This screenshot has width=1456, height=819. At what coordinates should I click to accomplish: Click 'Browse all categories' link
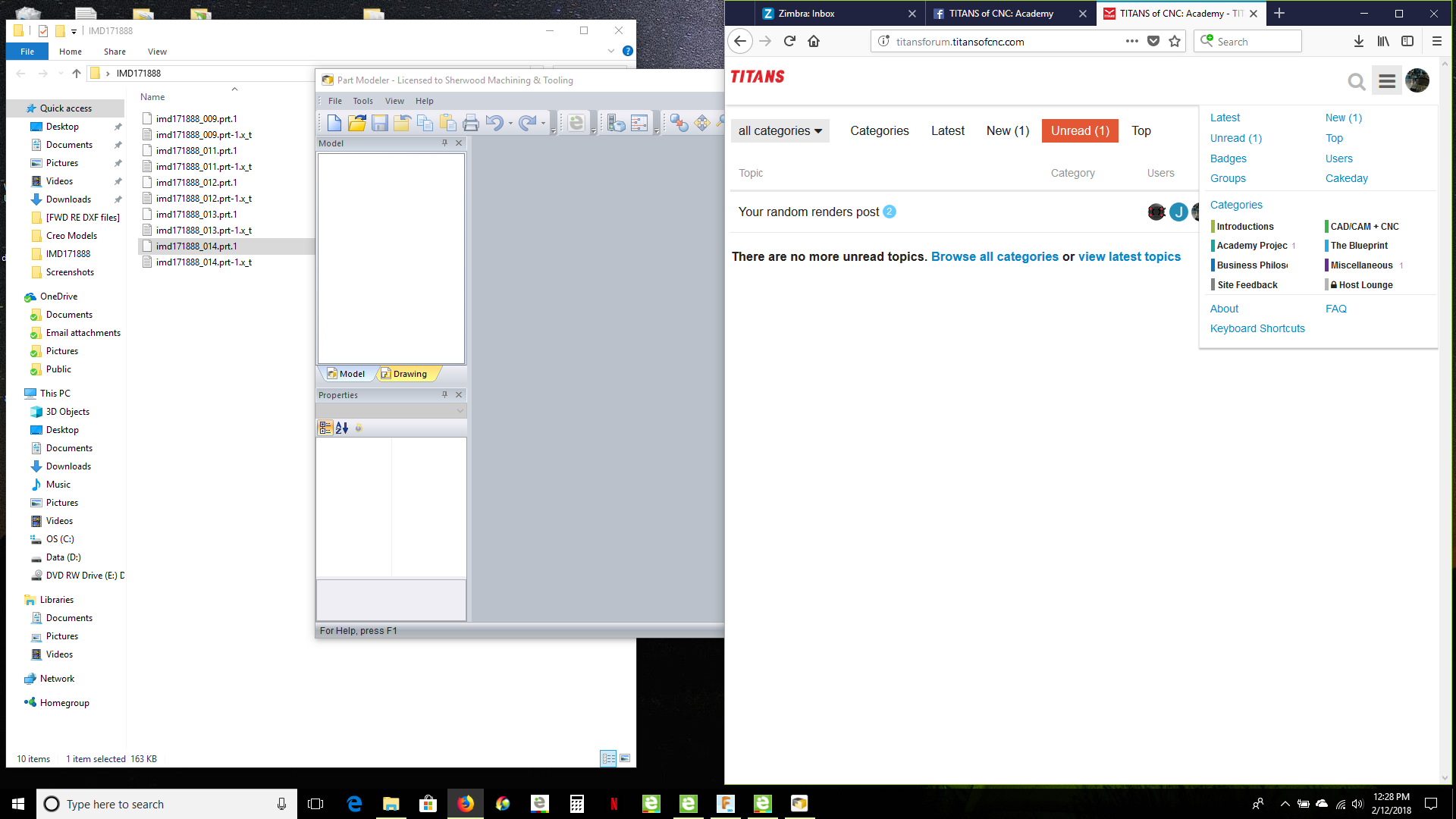pyautogui.click(x=994, y=257)
